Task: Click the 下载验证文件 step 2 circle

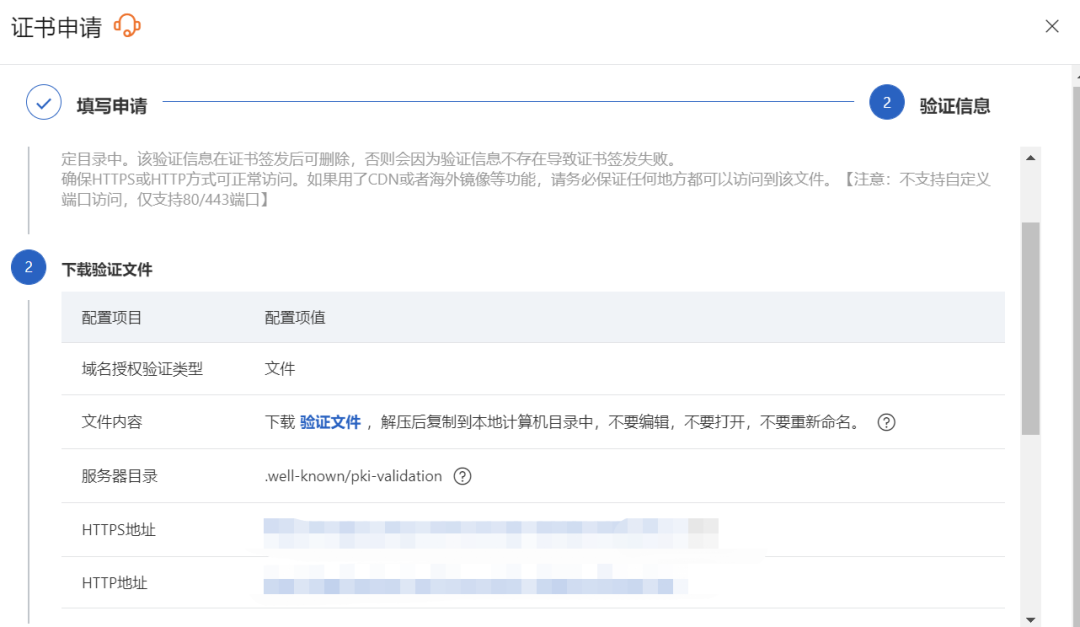Action: pyautogui.click(x=28, y=267)
